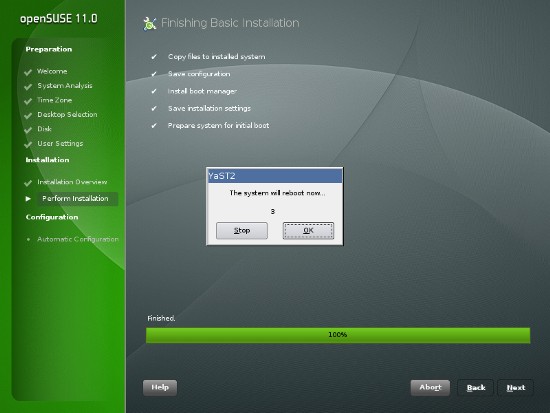Click the Desktop Selection checkmark icon
550x413 pixels.
click(x=28, y=116)
